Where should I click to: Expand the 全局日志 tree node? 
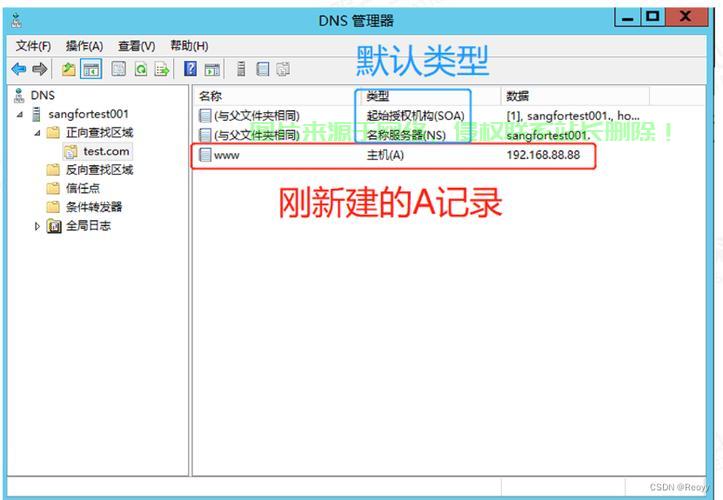click(37, 226)
